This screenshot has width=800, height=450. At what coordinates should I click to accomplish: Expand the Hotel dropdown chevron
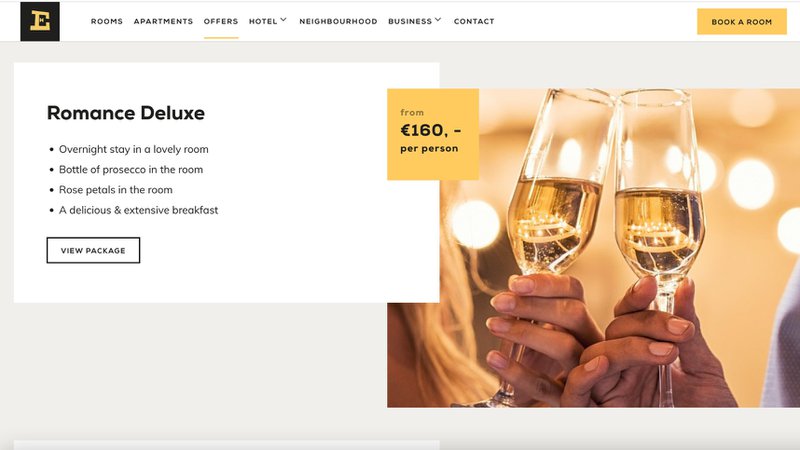point(283,20)
